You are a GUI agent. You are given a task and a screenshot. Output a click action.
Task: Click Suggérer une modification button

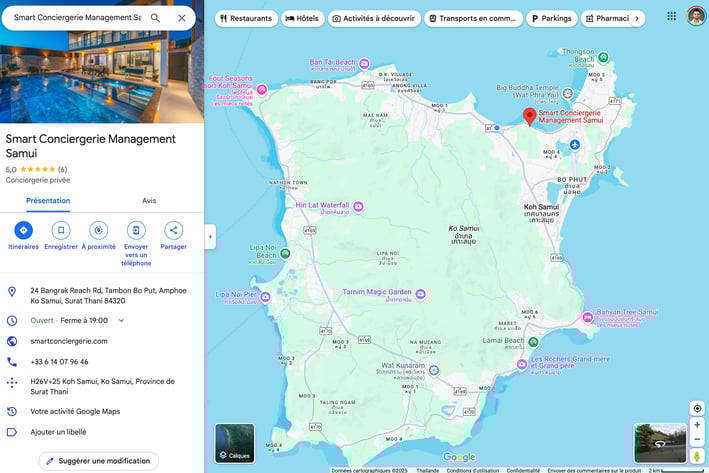(99, 461)
